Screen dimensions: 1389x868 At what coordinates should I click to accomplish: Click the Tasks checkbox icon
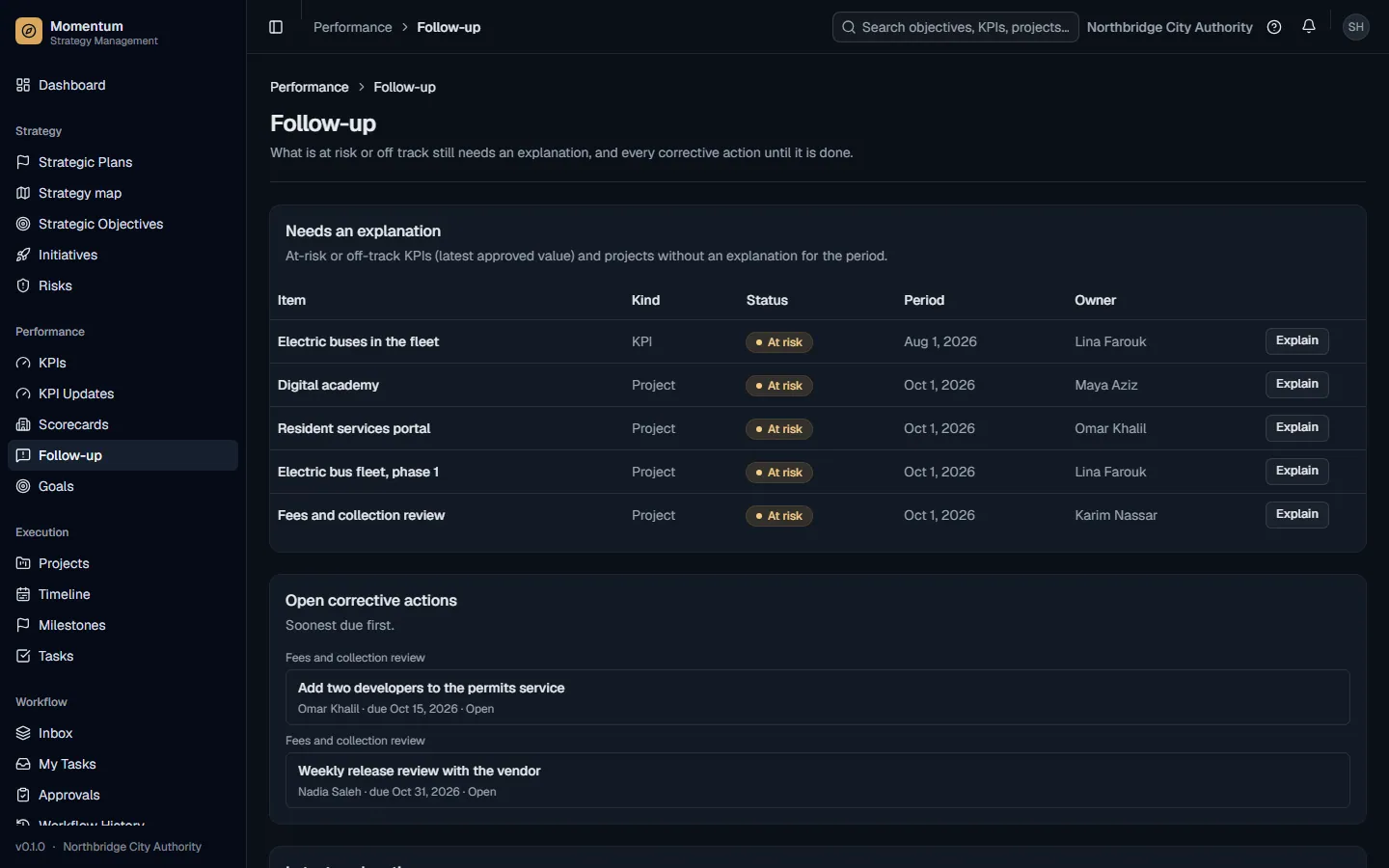coord(23,656)
